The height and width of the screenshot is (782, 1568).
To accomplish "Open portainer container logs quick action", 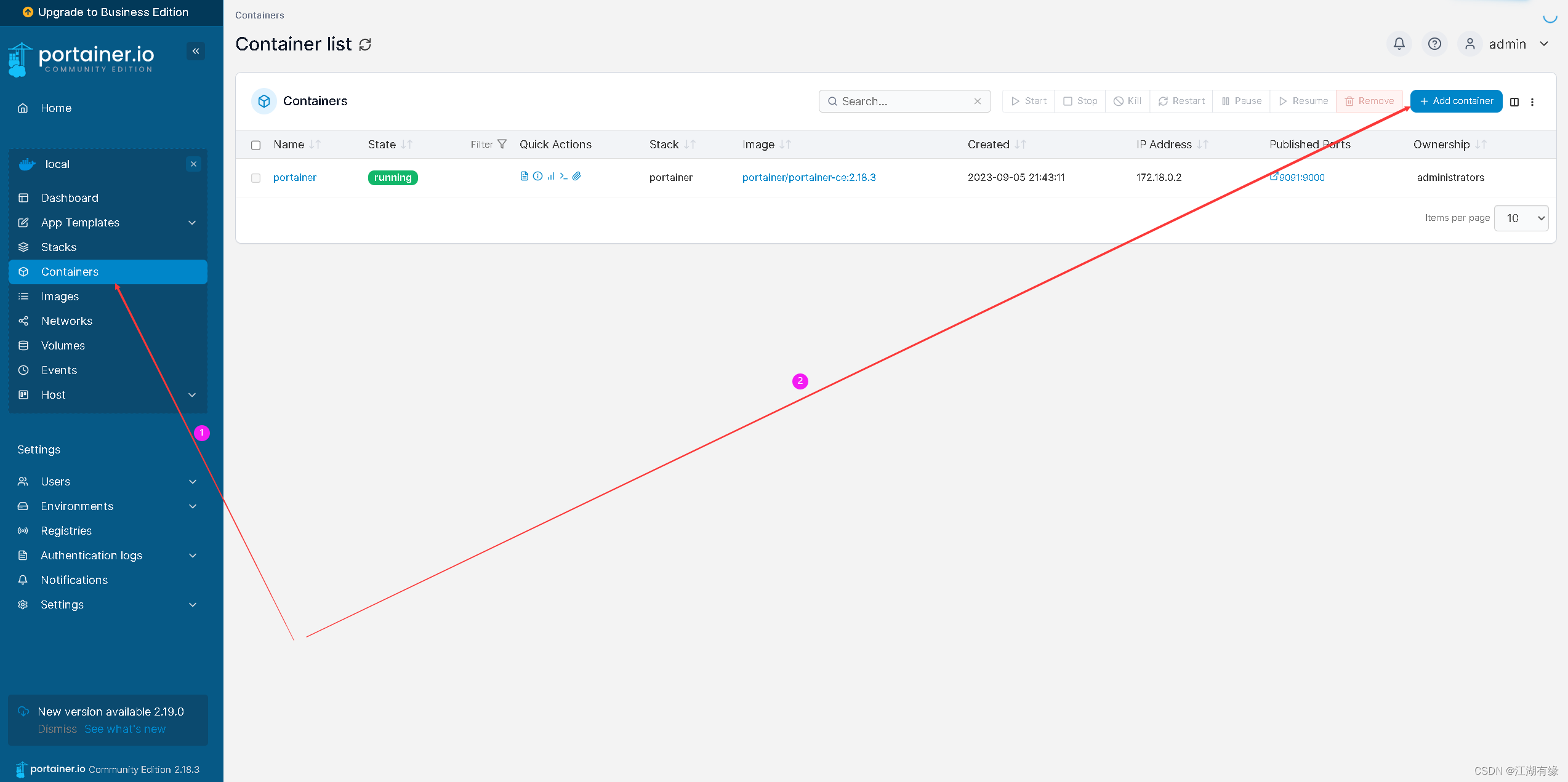I will coord(525,176).
